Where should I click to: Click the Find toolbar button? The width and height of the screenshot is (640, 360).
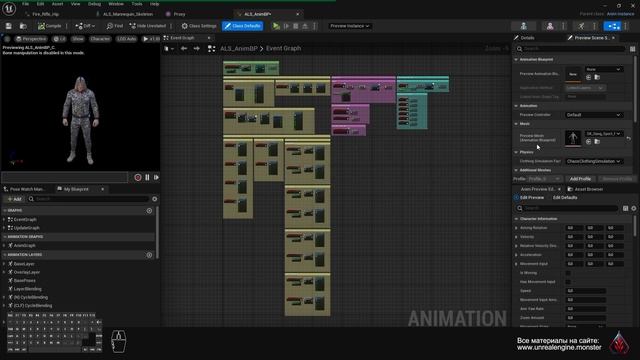pos(115,26)
